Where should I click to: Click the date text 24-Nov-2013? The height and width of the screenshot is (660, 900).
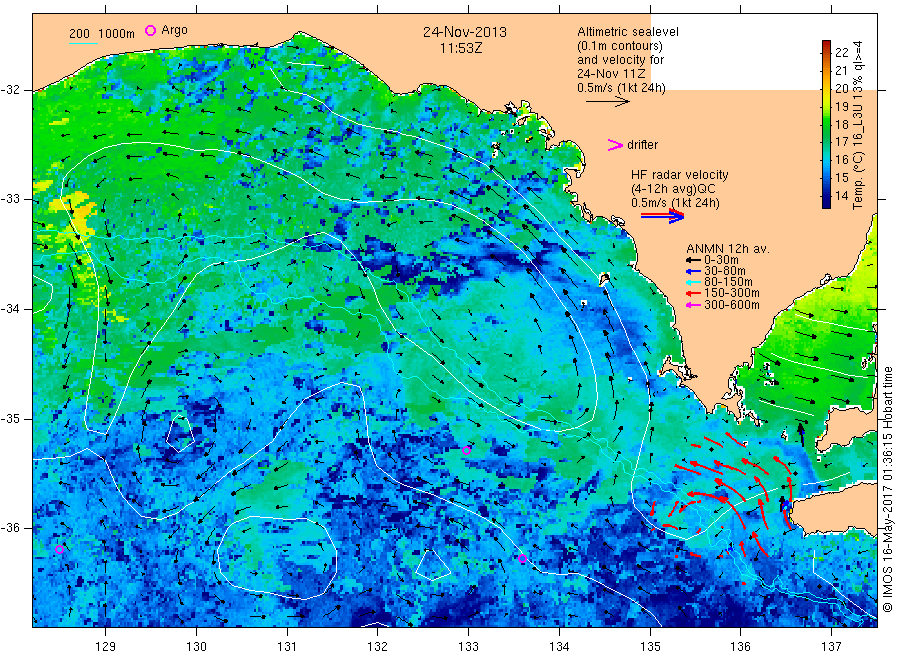pyautogui.click(x=465, y=32)
